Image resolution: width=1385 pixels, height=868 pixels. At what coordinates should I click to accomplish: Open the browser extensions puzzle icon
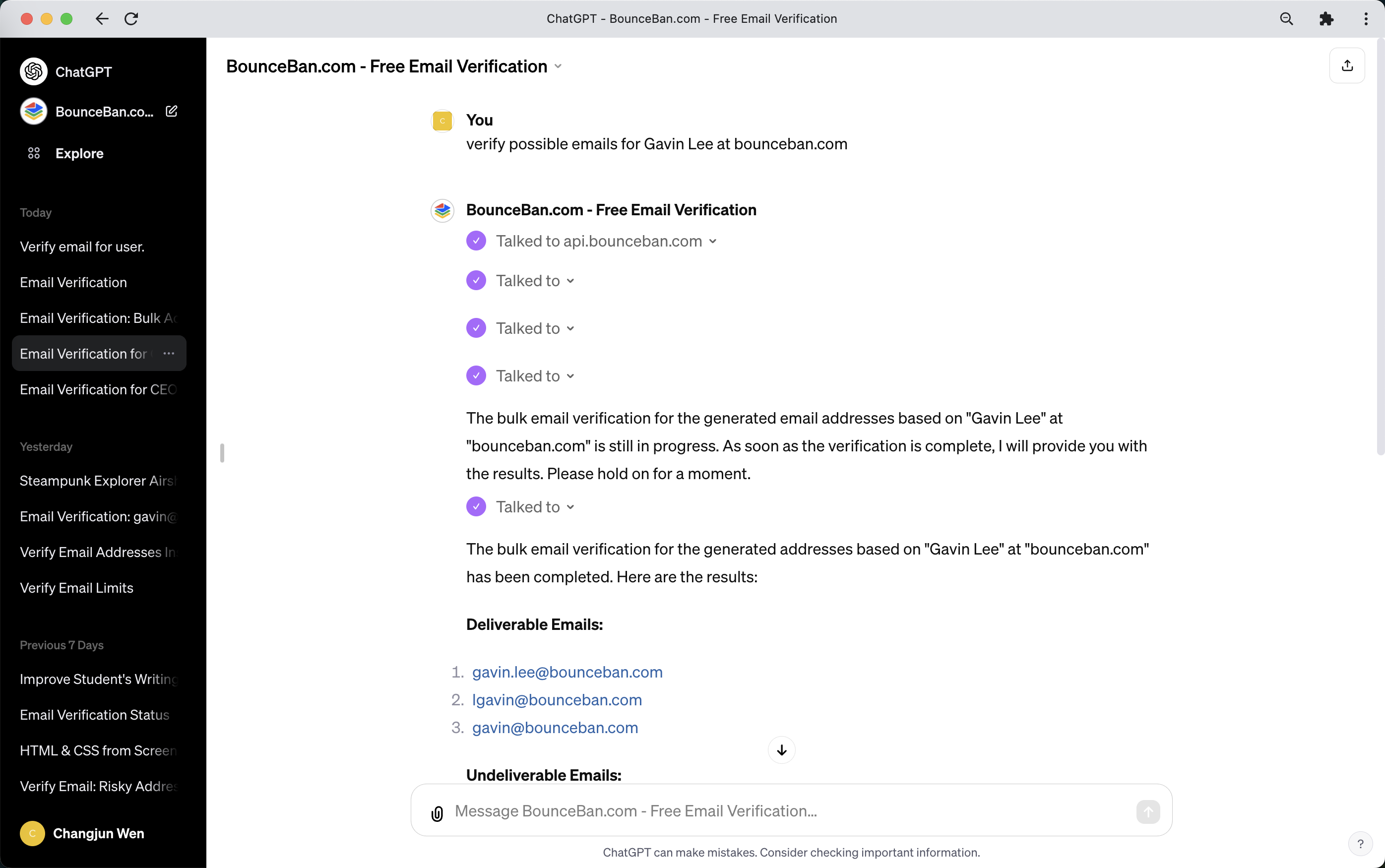[x=1326, y=19]
